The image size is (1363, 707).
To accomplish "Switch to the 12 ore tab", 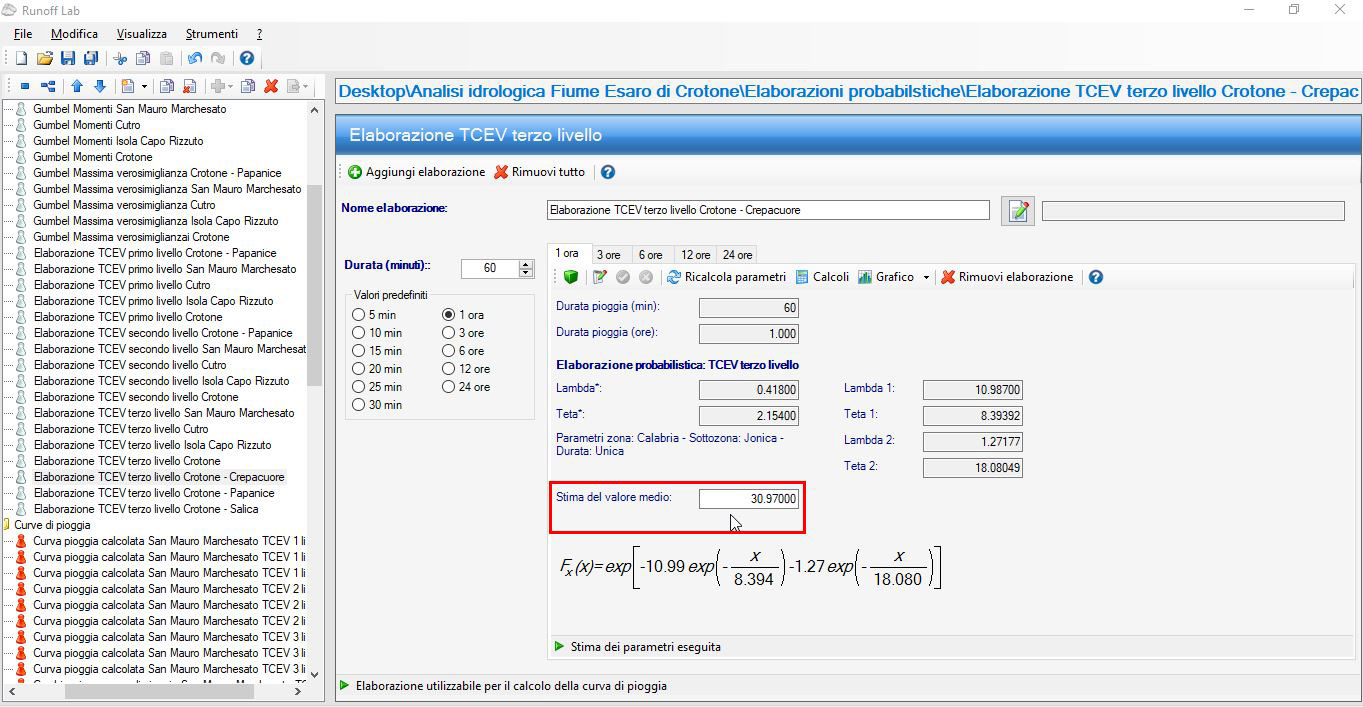I will pyautogui.click(x=696, y=255).
